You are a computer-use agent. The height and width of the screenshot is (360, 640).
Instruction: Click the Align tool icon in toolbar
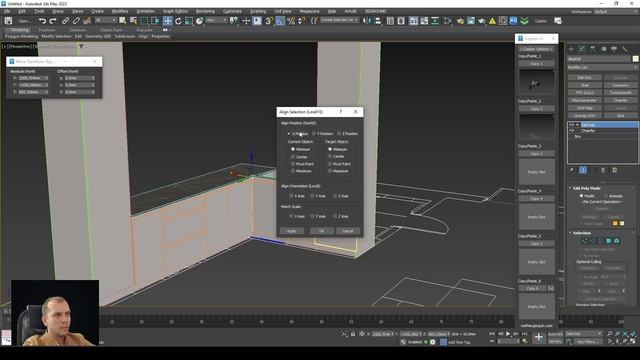[378, 20]
